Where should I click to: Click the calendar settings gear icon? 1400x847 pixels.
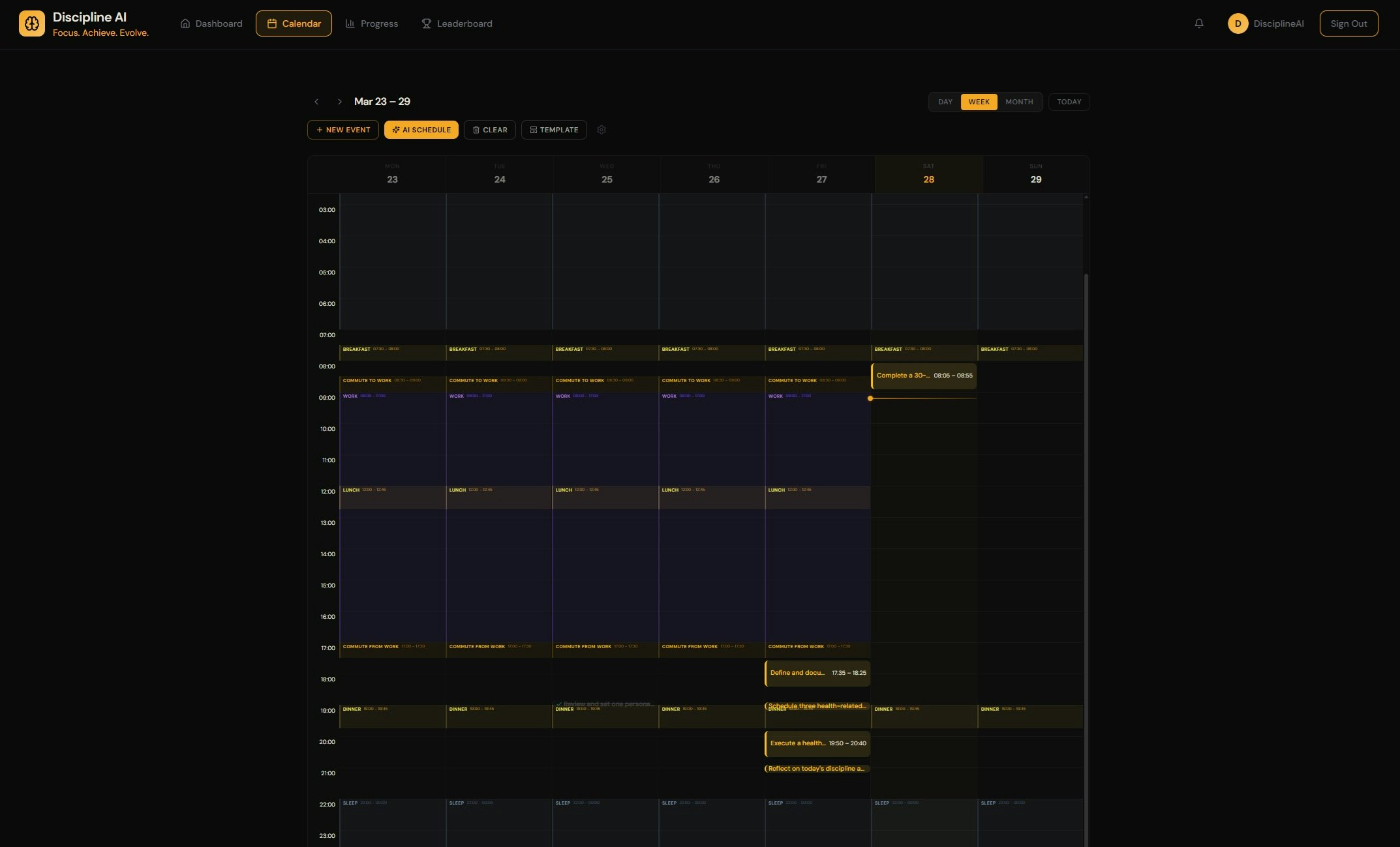[x=601, y=130]
